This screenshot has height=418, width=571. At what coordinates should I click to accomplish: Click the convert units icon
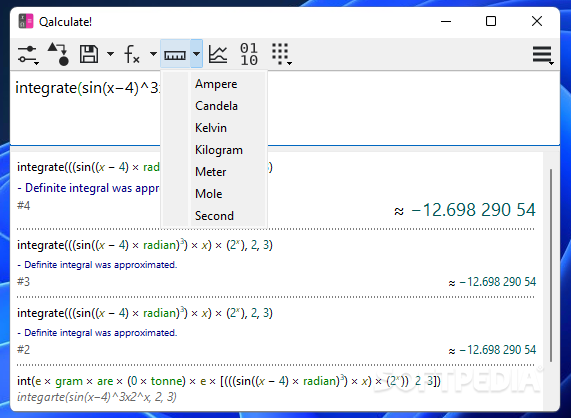(58, 54)
